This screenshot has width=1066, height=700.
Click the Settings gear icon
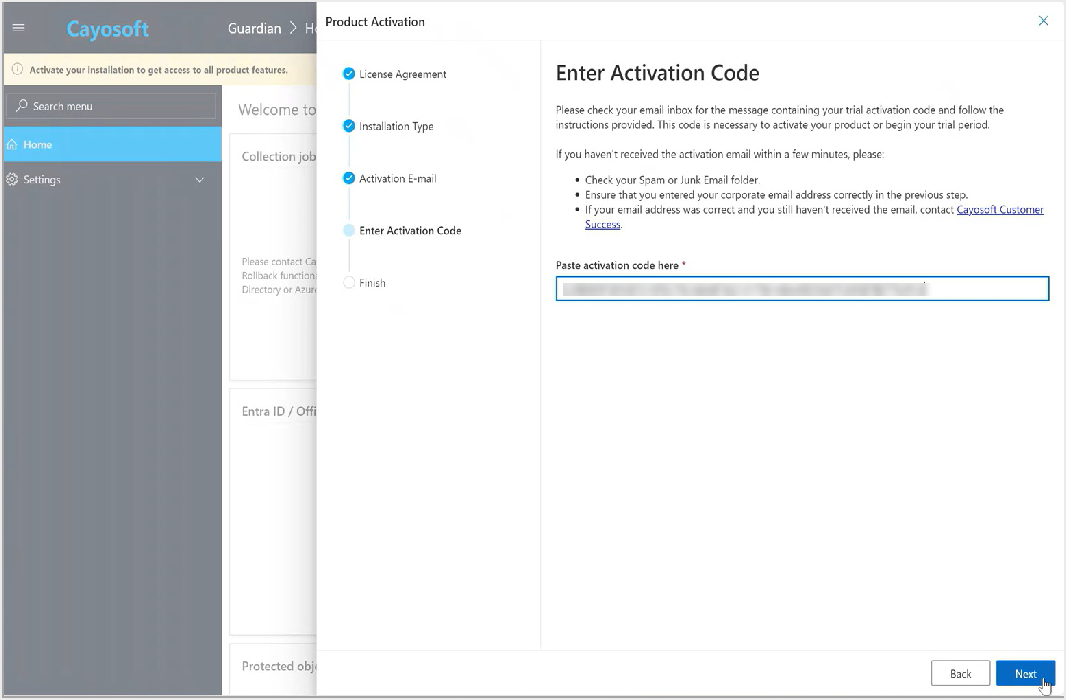pos(12,179)
